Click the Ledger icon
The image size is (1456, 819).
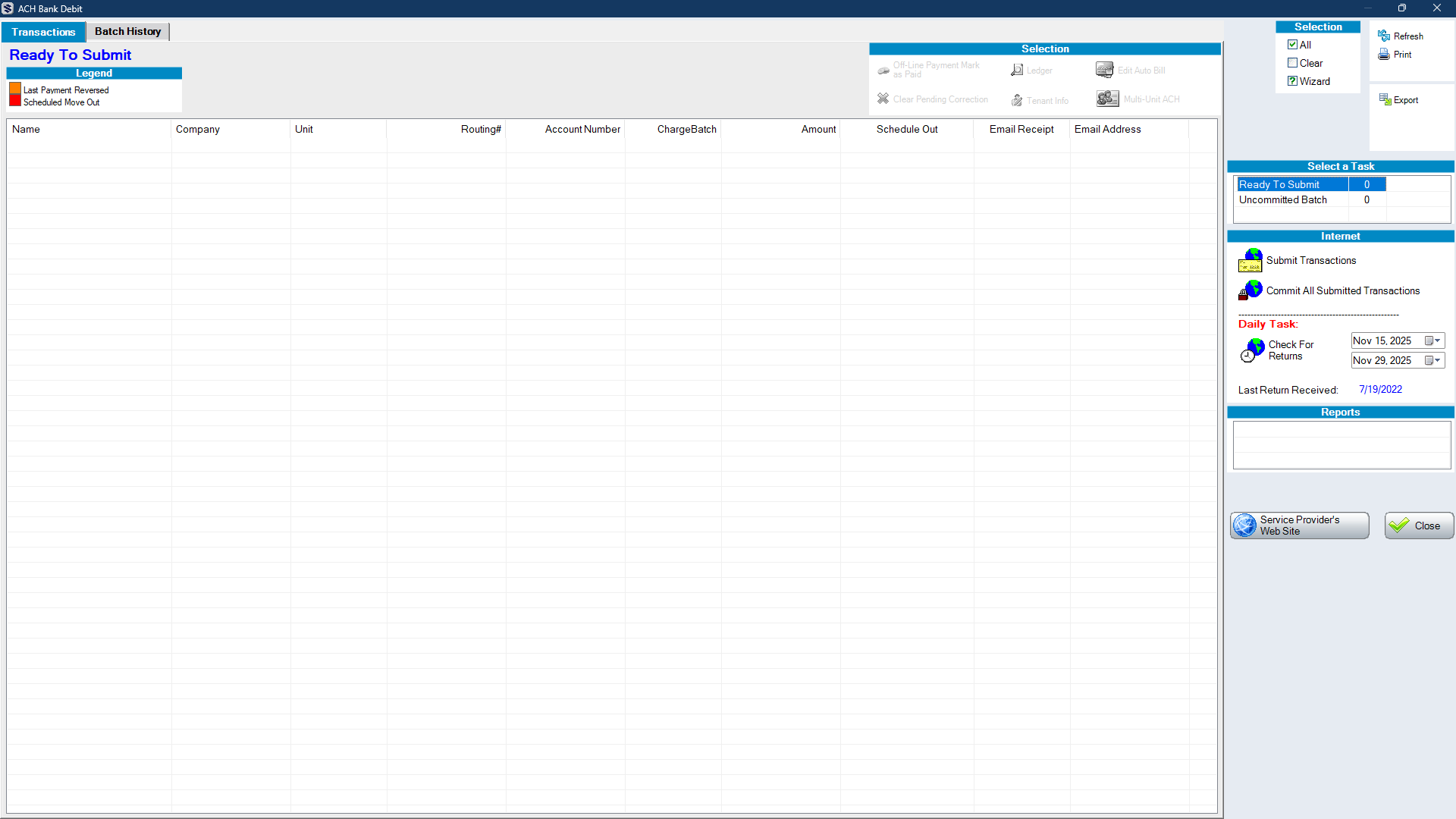click(x=1017, y=70)
